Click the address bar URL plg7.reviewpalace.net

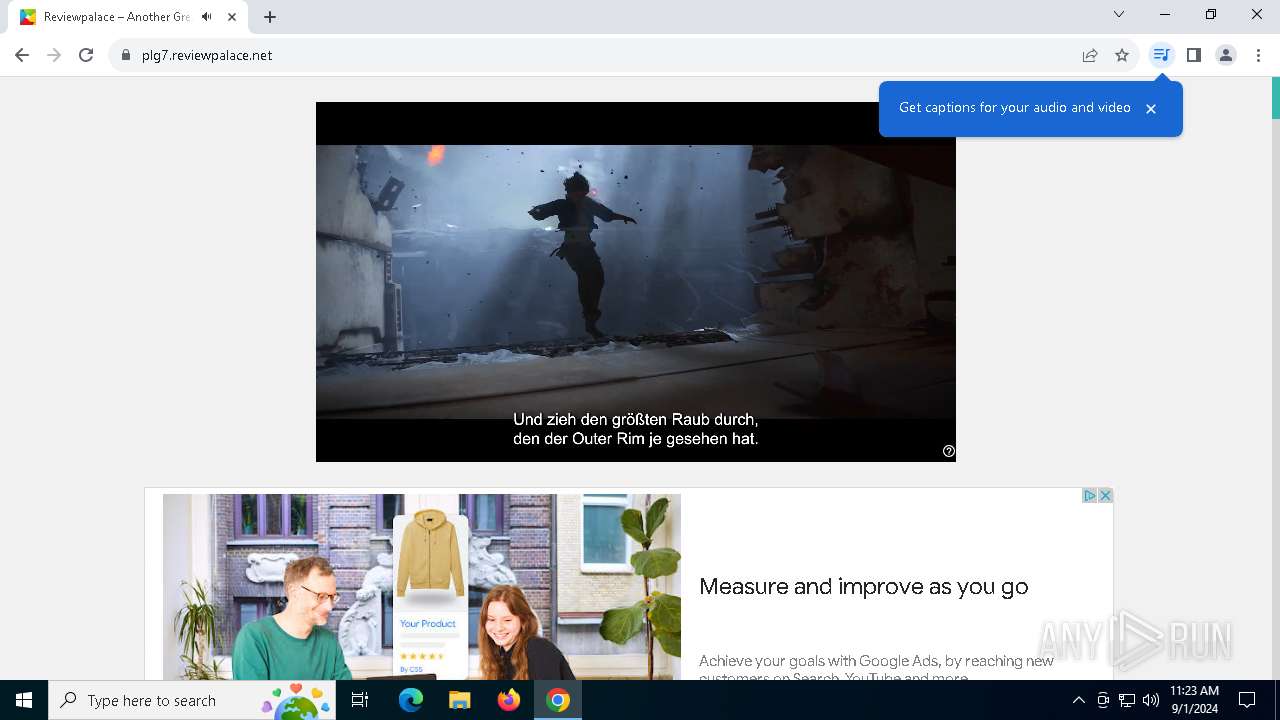(207, 55)
